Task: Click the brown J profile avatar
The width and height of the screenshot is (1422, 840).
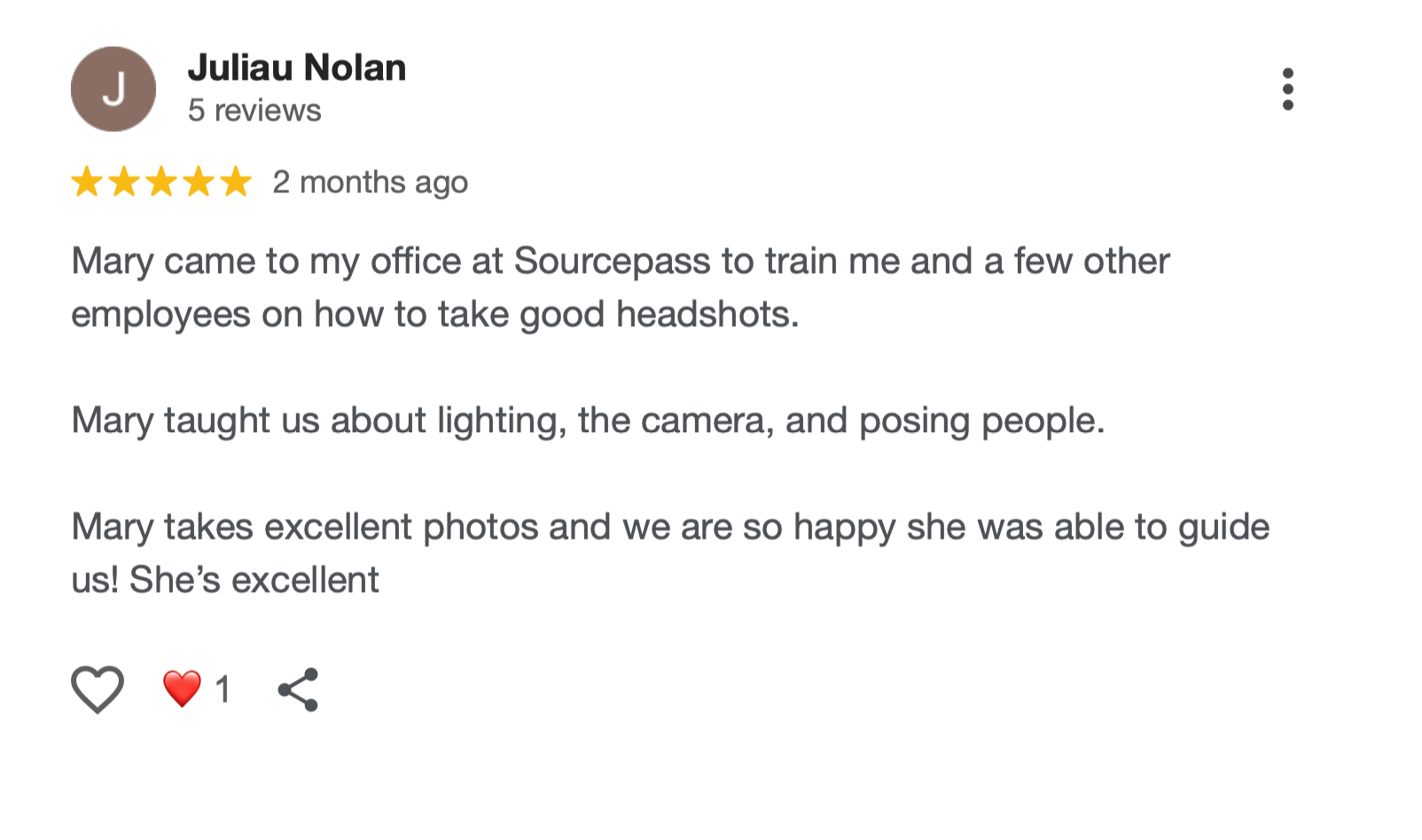Action: coord(113,89)
